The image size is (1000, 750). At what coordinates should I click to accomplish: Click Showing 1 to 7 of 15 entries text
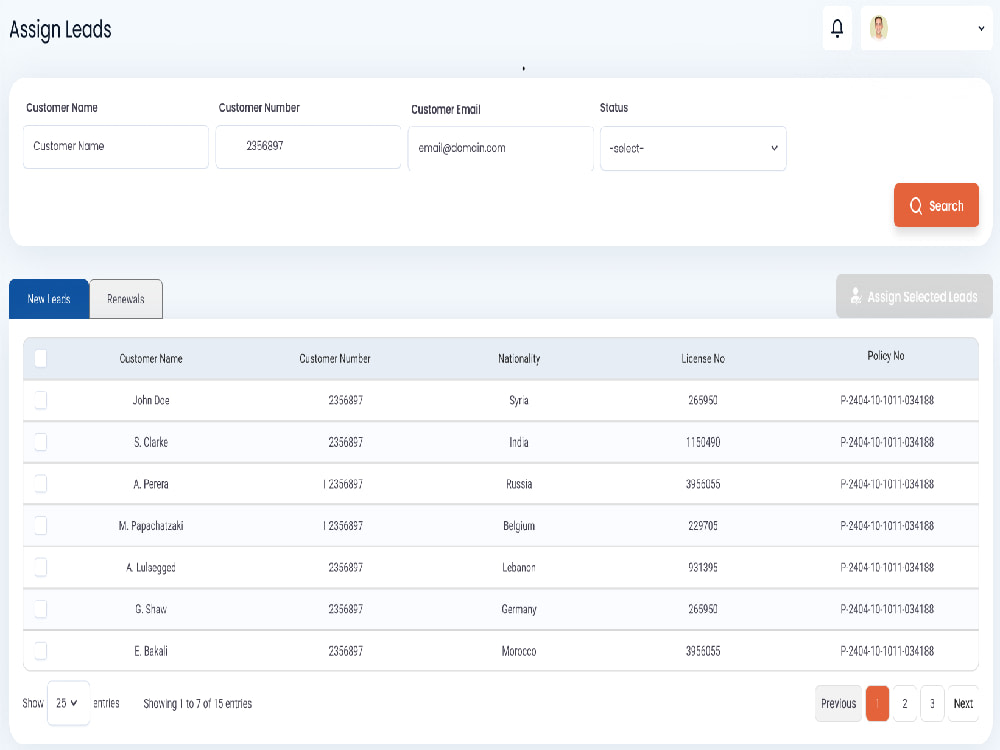198,703
